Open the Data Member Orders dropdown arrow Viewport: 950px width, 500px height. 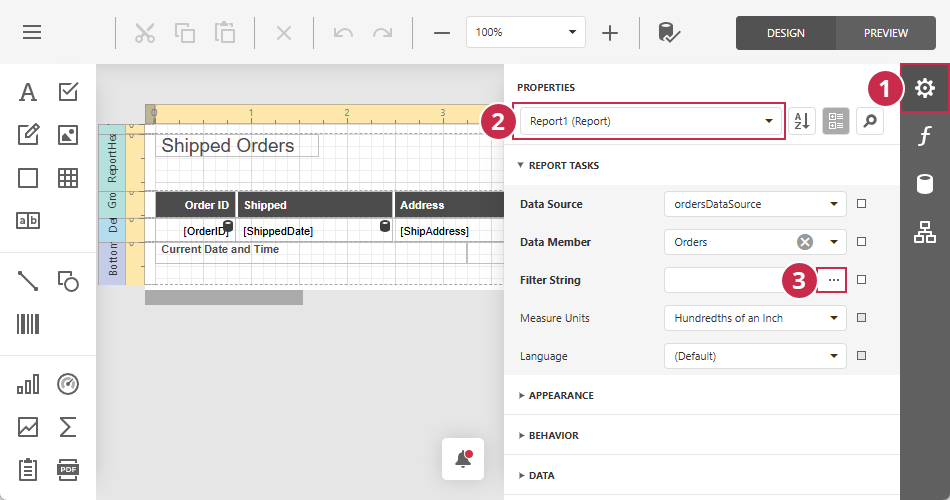pyautogui.click(x=834, y=242)
